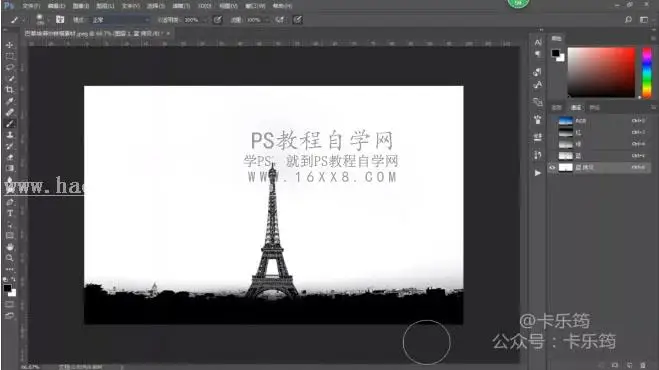
Task: Reset default colors in toolbox
Action: 5,279
